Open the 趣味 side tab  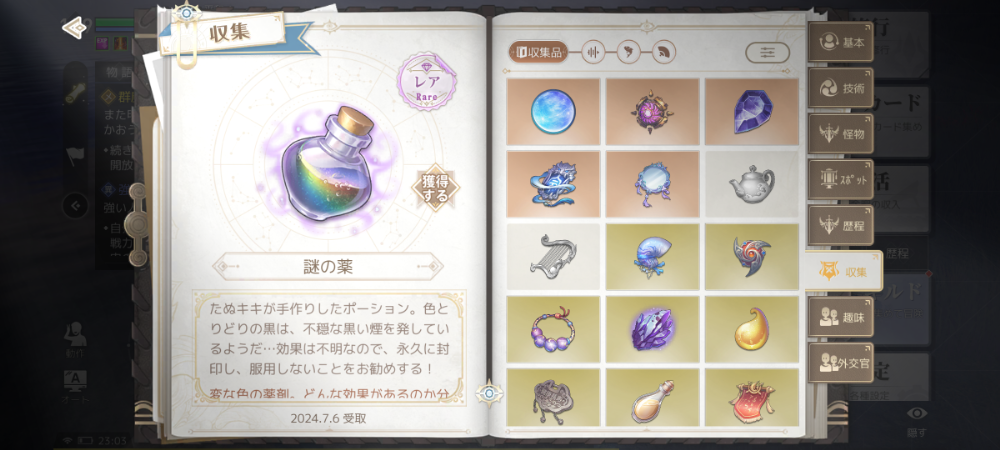point(841,317)
